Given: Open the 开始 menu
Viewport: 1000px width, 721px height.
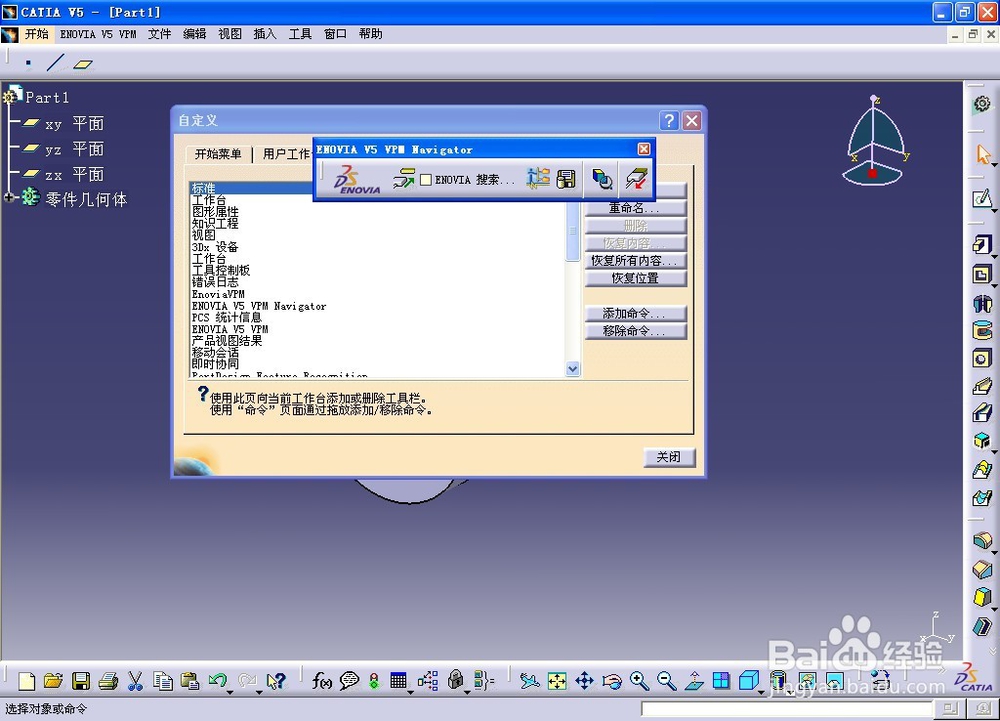Looking at the screenshot, I should 36,34.
